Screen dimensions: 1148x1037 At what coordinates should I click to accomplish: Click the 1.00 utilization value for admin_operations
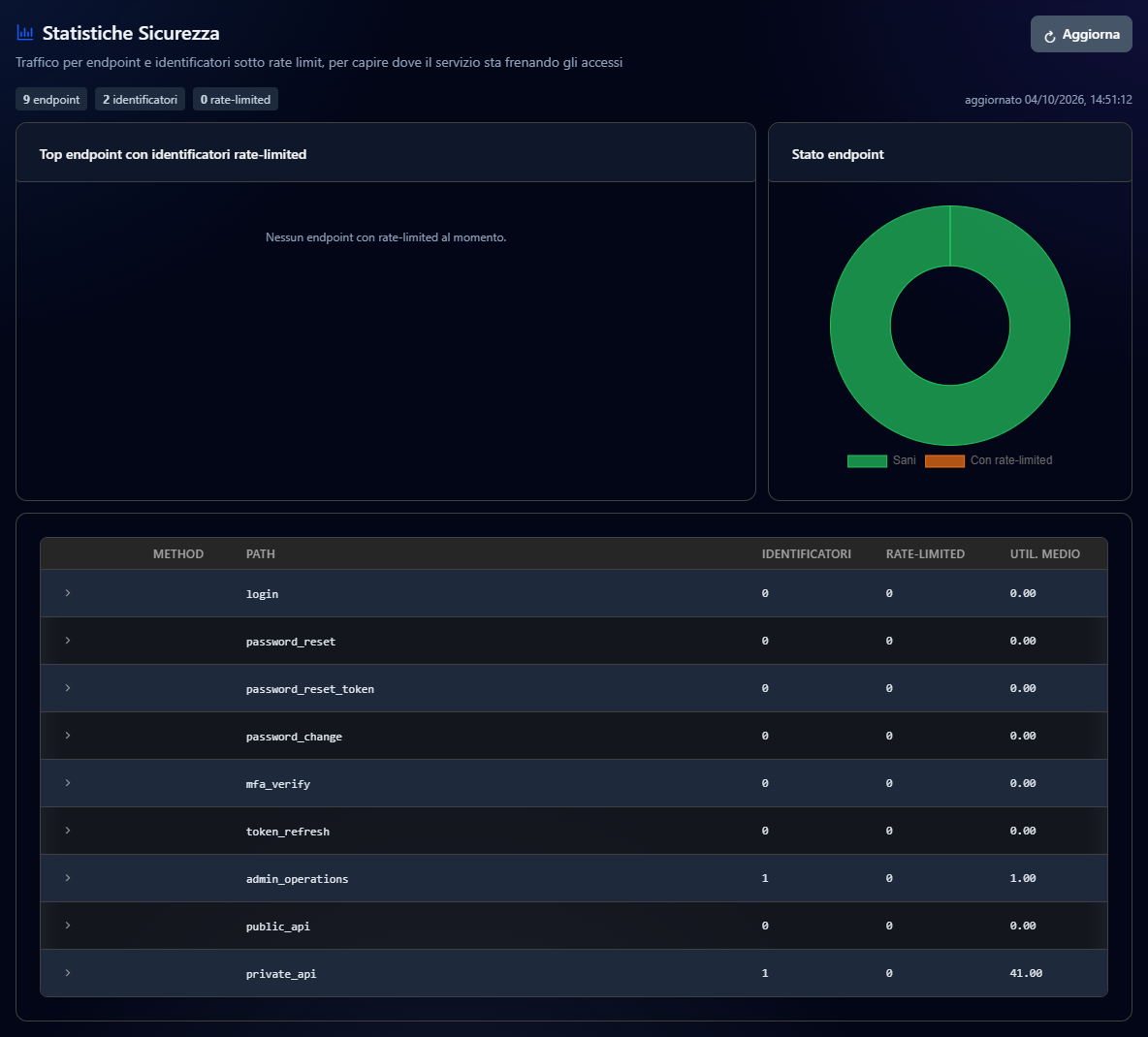pyautogui.click(x=1023, y=878)
